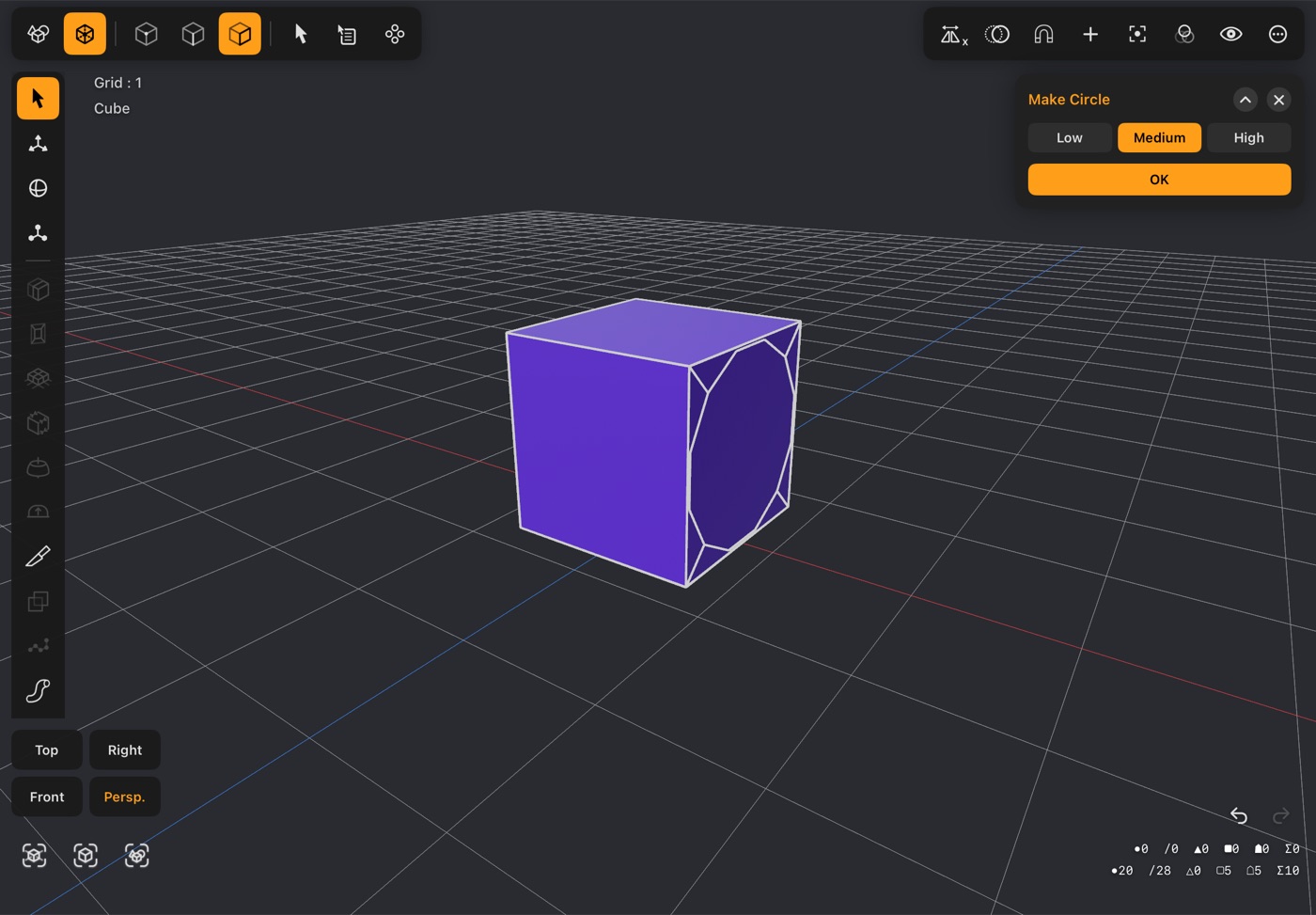Screen dimensions: 1316x915
Task: Select the cube's left front face
Action: click(602, 461)
